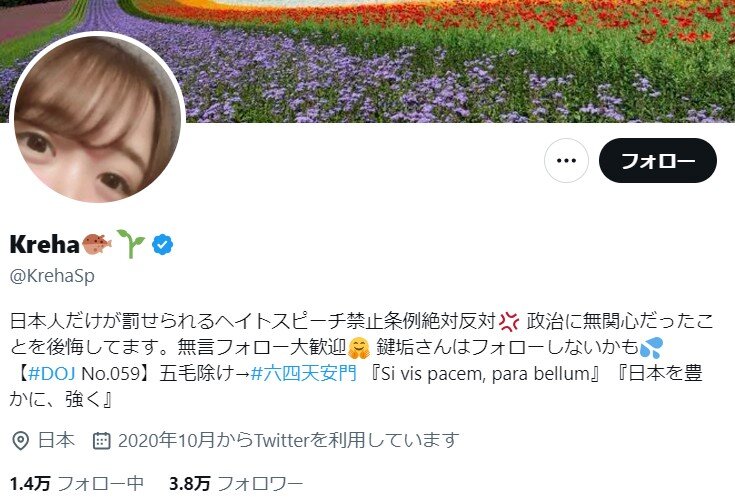The height and width of the screenshot is (497, 735).
Task: Click the sweat droplets emoji in bio
Action: tap(652, 347)
